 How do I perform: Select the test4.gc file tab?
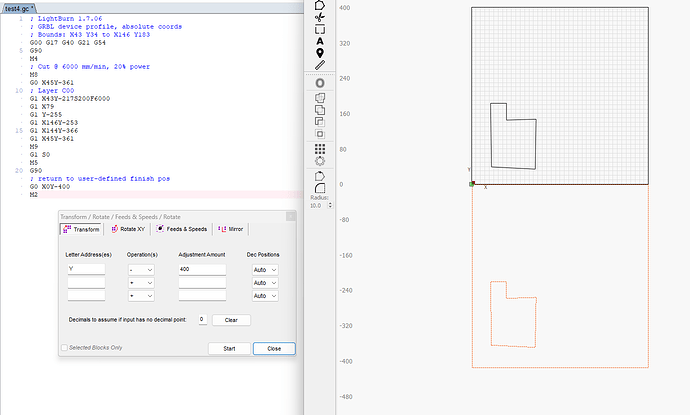(19, 8)
